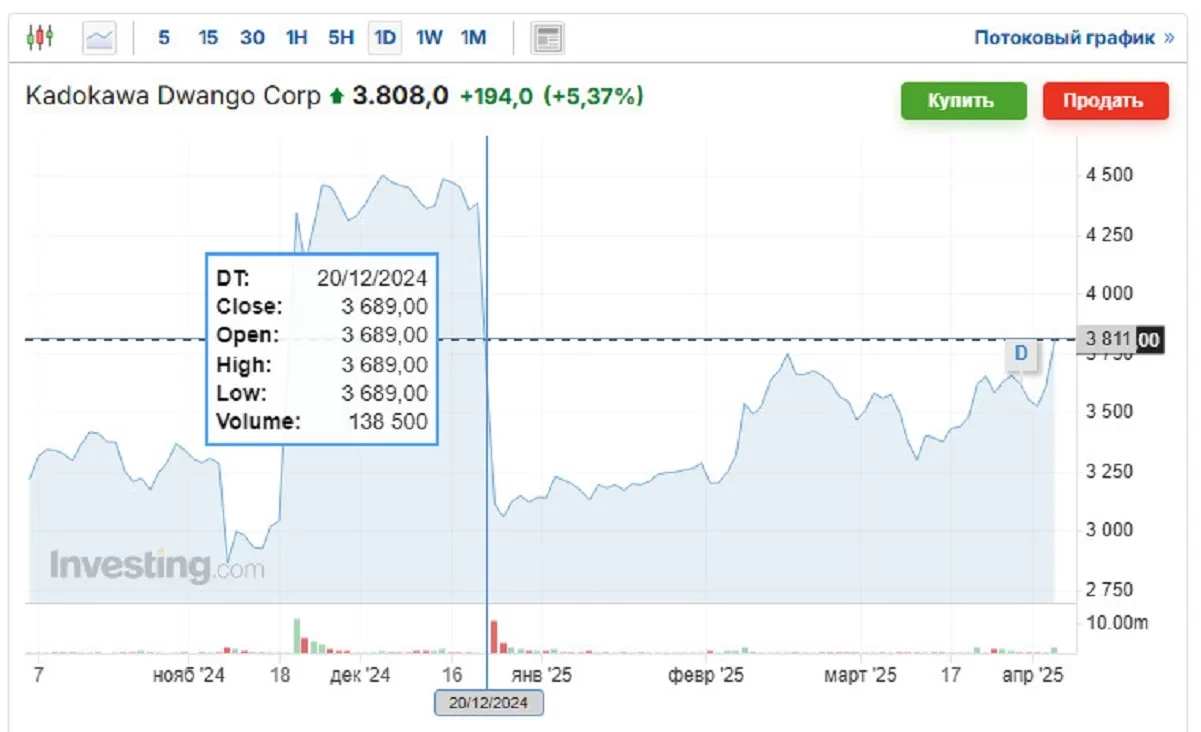Viewport: 1201px width, 732px height.
Task: Set chart interval to 5 minutes
Action: pyautogui.click(x=164, y=38)
